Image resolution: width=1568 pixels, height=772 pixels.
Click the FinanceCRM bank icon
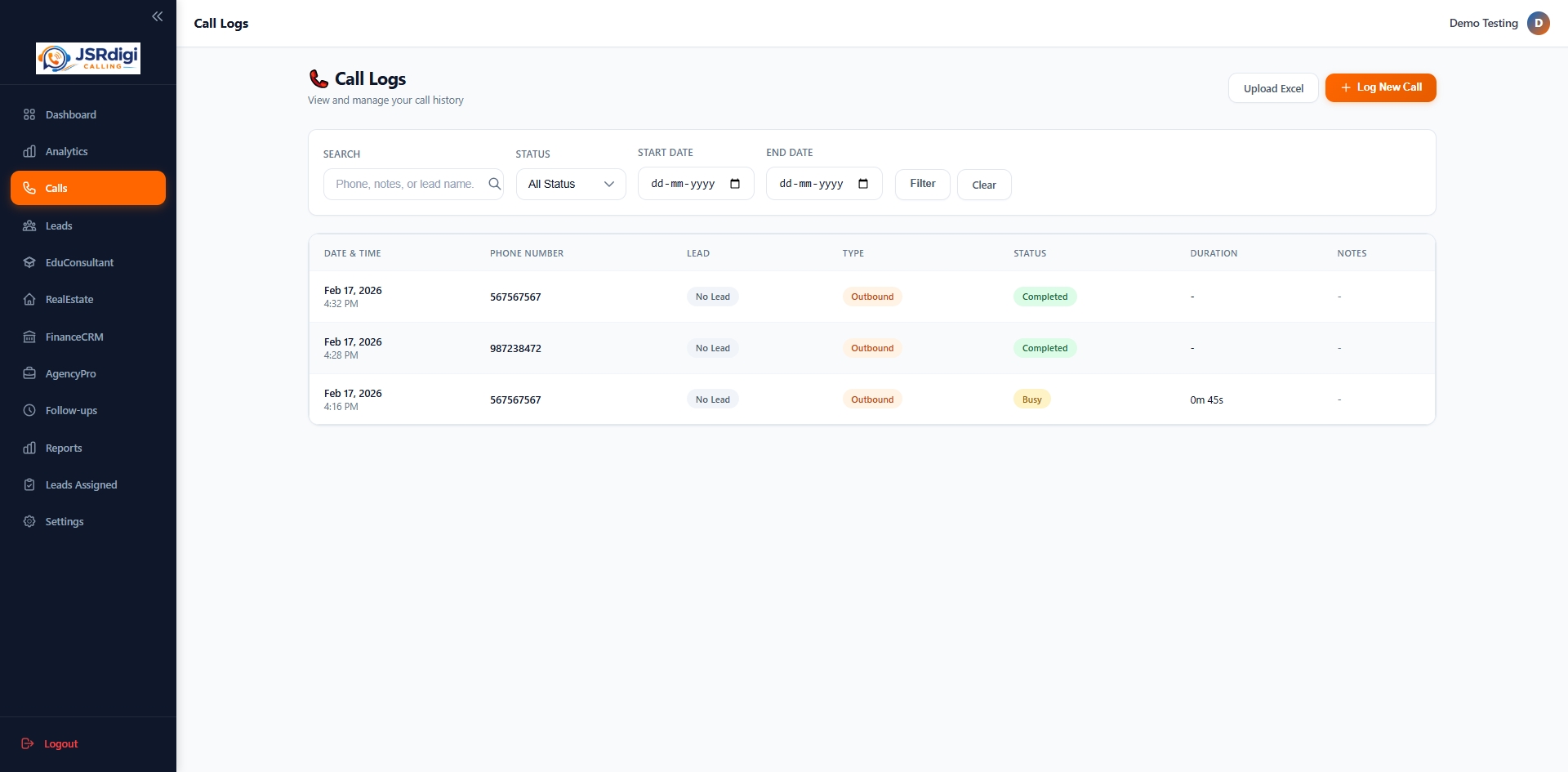[x=29, y=337]
